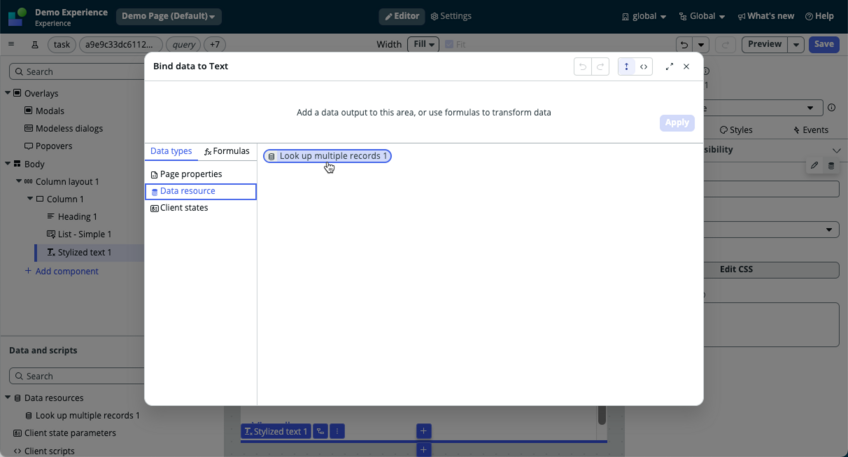Select List - Simple 1 component

tap(79, 234)
